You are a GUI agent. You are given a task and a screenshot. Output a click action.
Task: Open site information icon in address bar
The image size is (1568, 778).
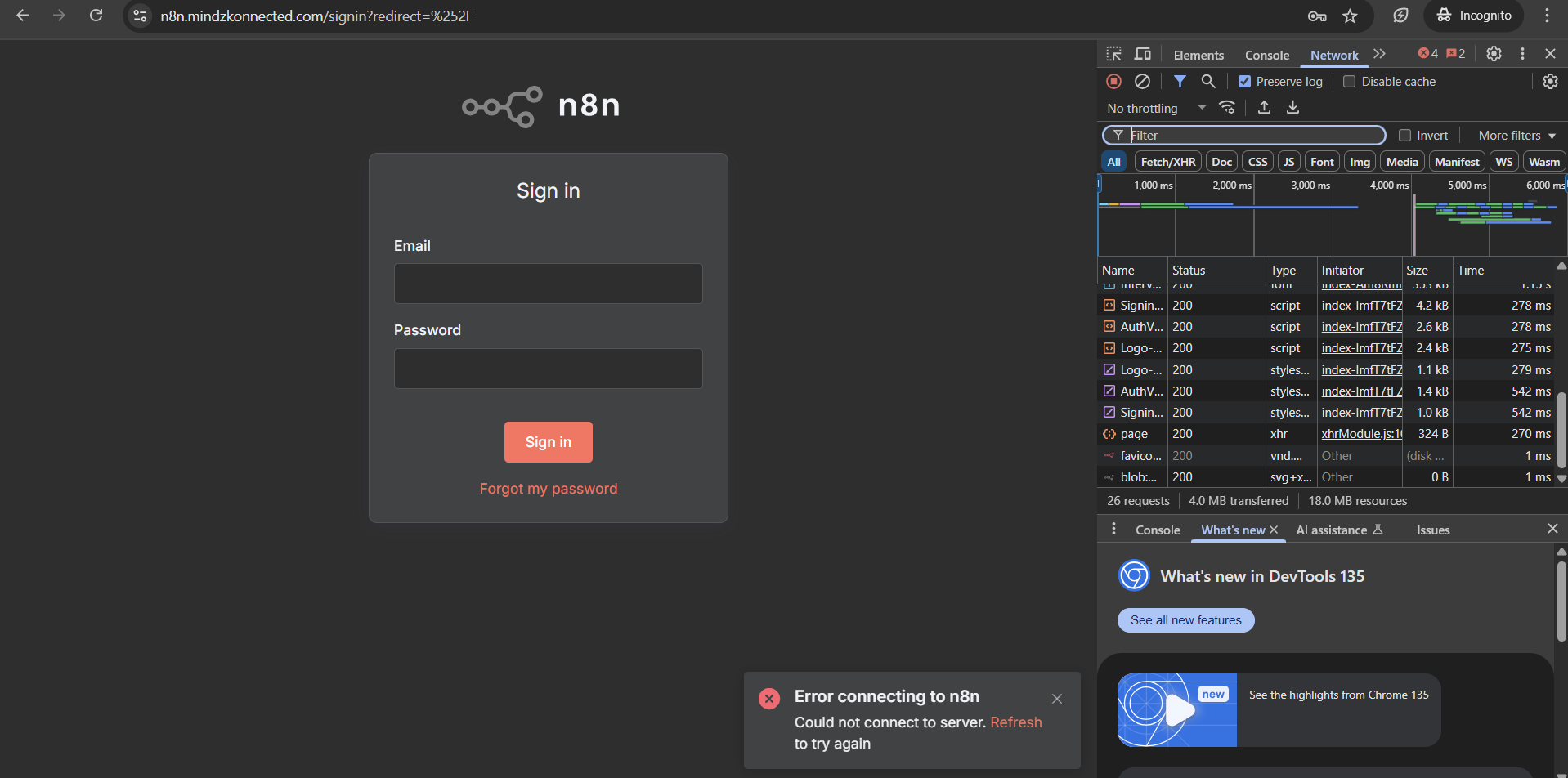coord(141,16)
